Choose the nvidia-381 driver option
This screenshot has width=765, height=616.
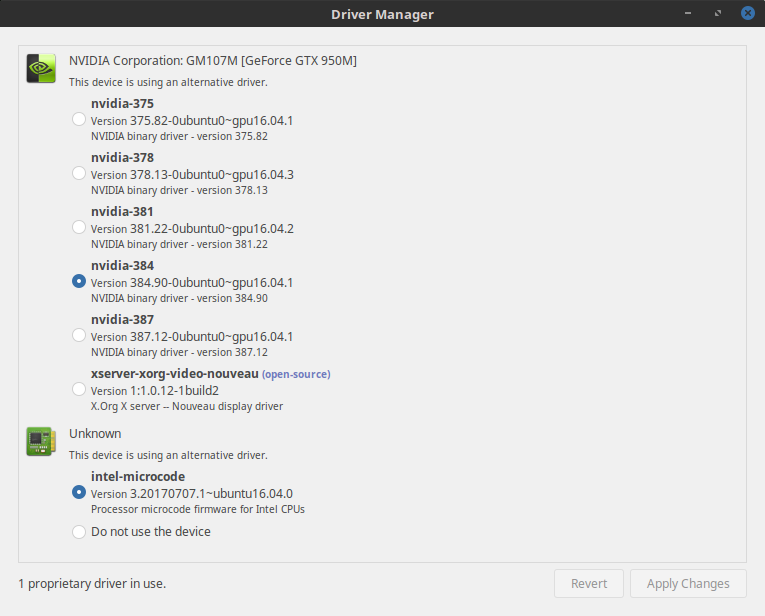(x=79, y=227)
